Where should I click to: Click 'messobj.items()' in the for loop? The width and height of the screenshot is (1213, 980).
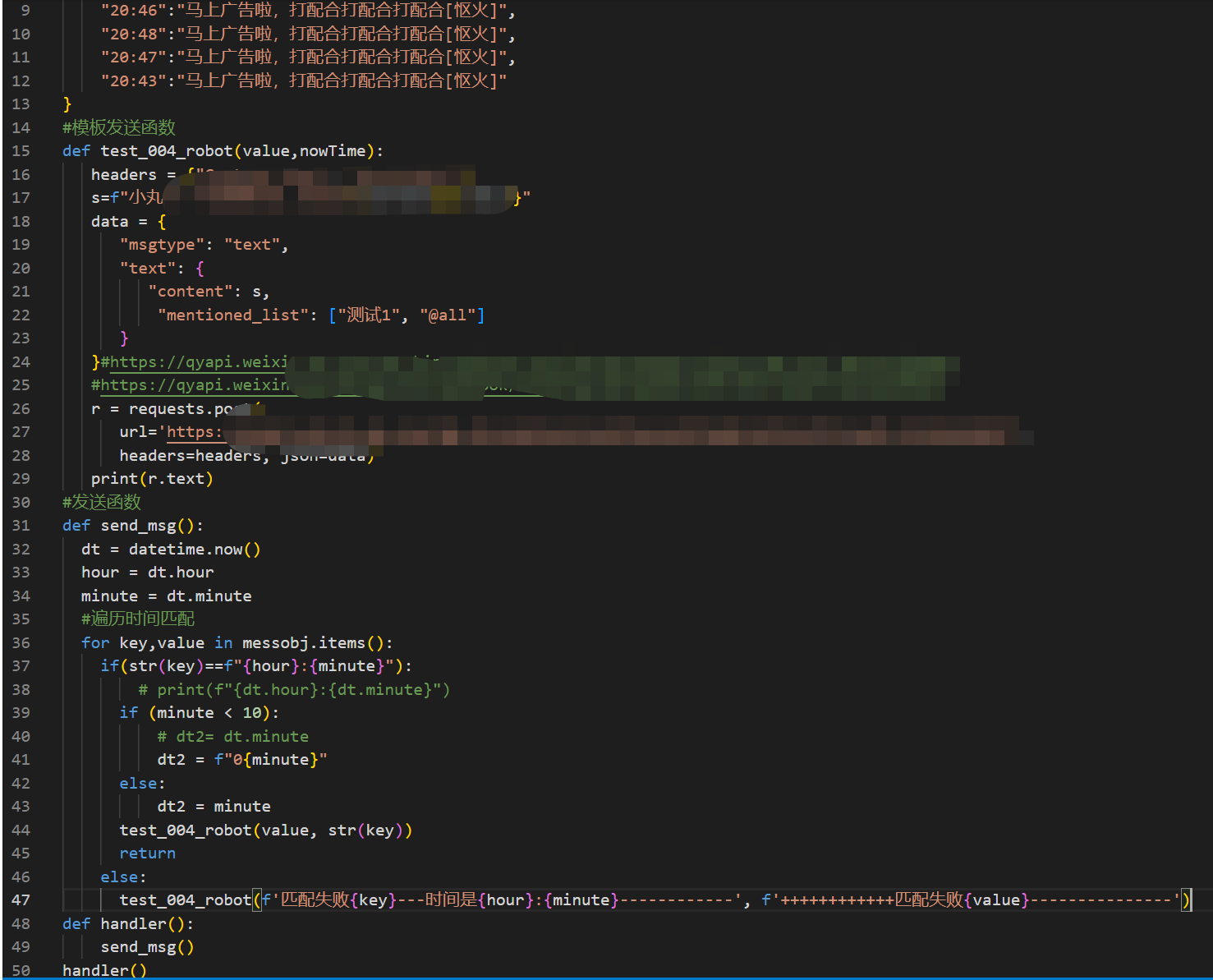313,643
